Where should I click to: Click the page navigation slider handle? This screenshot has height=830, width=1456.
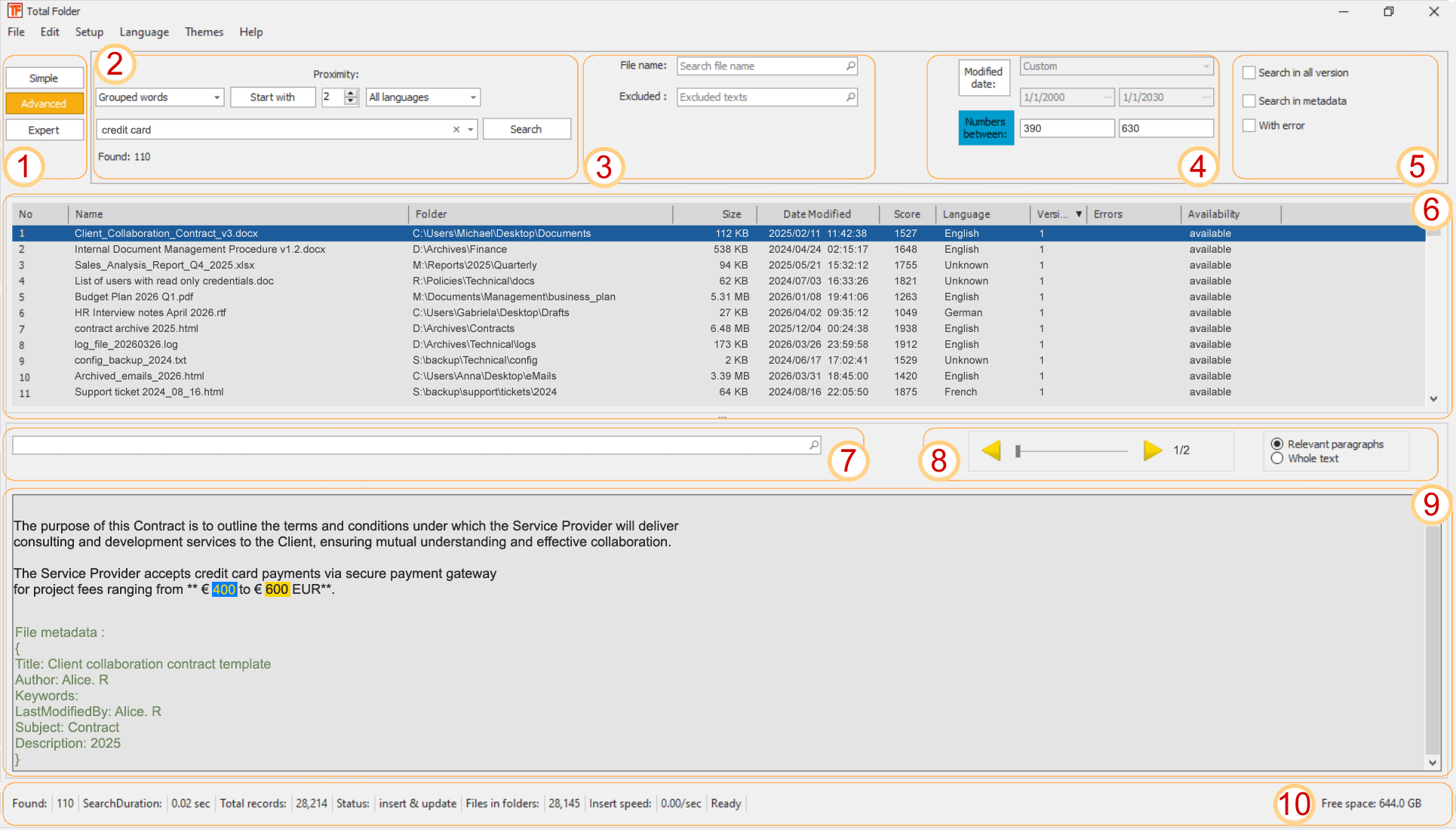pos(1018,451)
